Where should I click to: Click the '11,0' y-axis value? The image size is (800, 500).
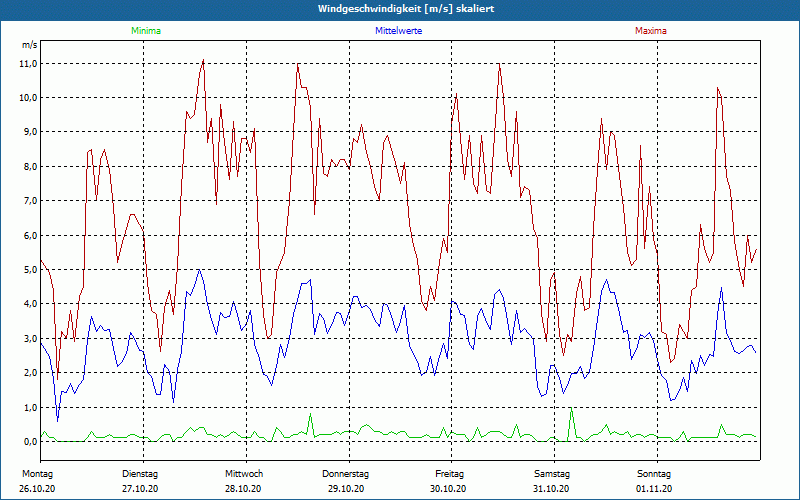click(29, 64)
